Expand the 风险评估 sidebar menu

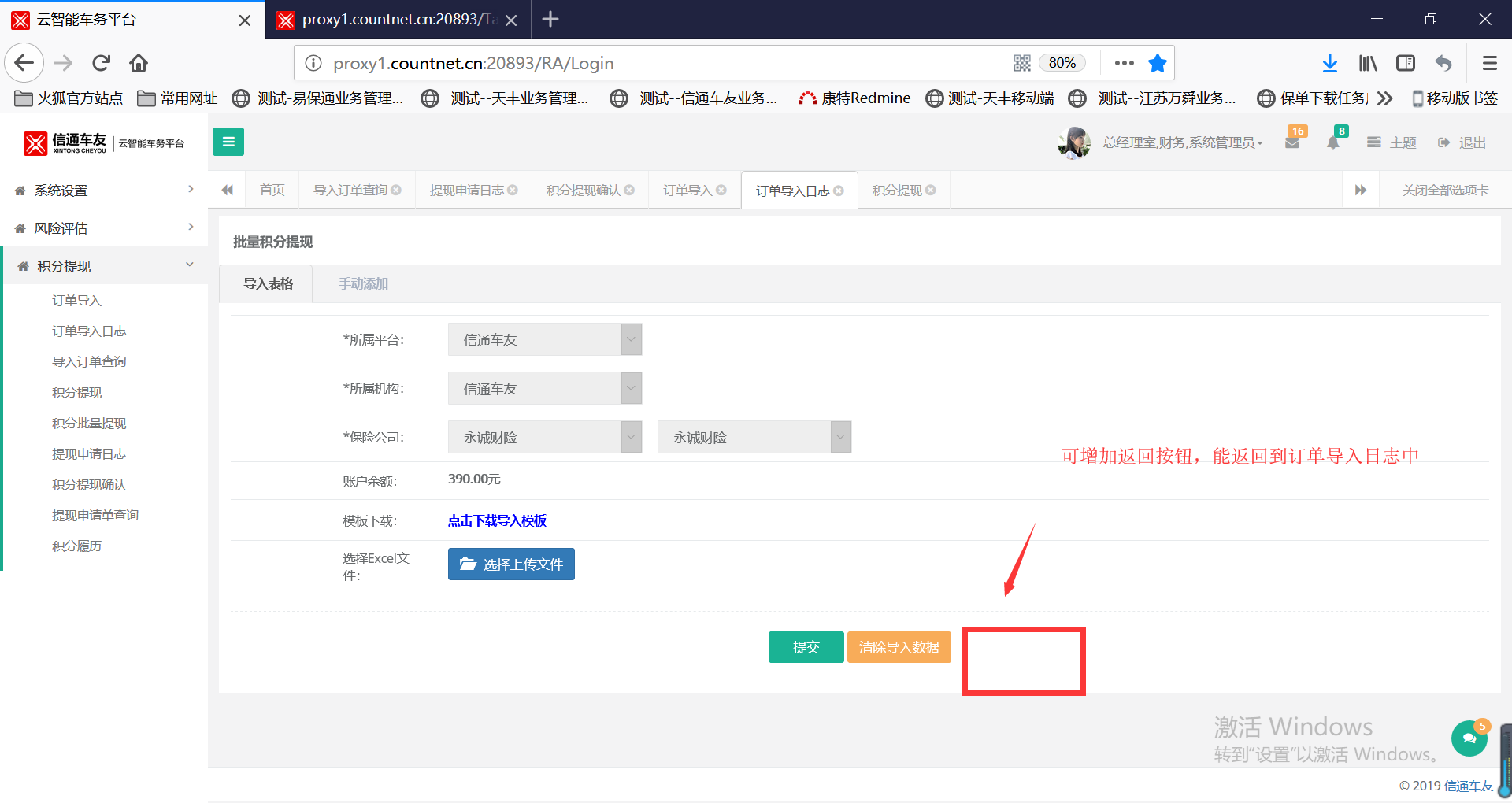[104, 228]
